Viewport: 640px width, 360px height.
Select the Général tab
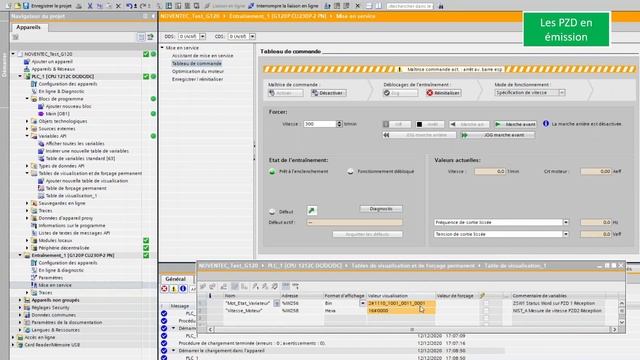[176, 279]
